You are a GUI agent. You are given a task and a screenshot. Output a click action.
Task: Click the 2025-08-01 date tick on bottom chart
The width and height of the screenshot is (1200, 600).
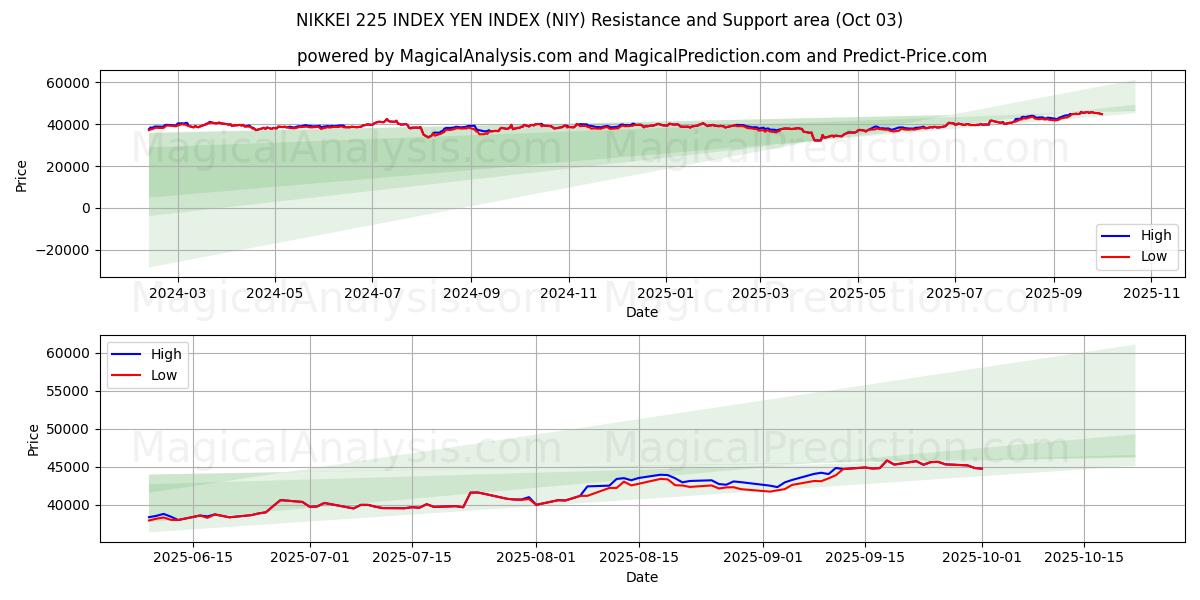tap(536, 557)
